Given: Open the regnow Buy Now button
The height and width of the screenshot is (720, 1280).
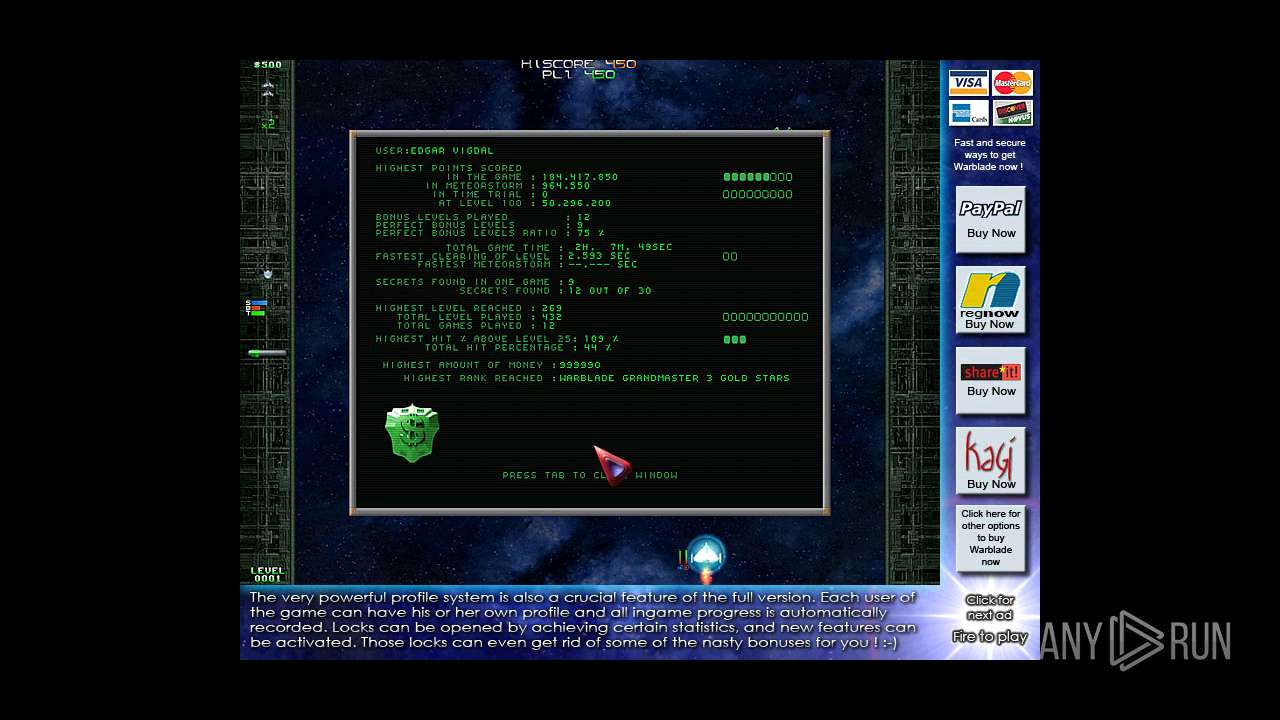Looking at the screenshot, I should [x=990, y=300].
